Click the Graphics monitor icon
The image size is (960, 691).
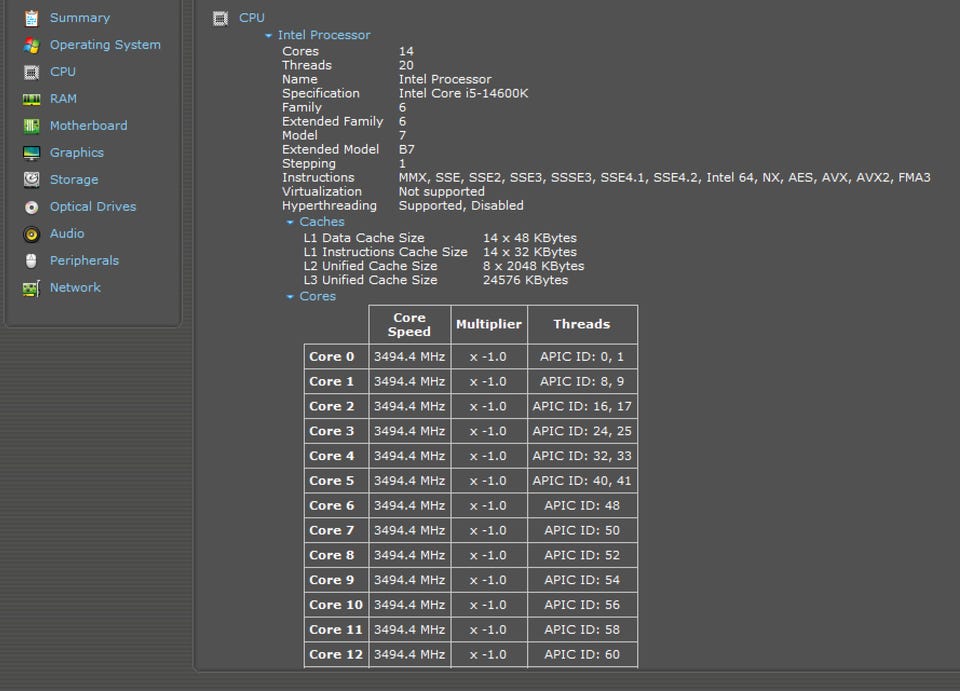tap(32, 153)
